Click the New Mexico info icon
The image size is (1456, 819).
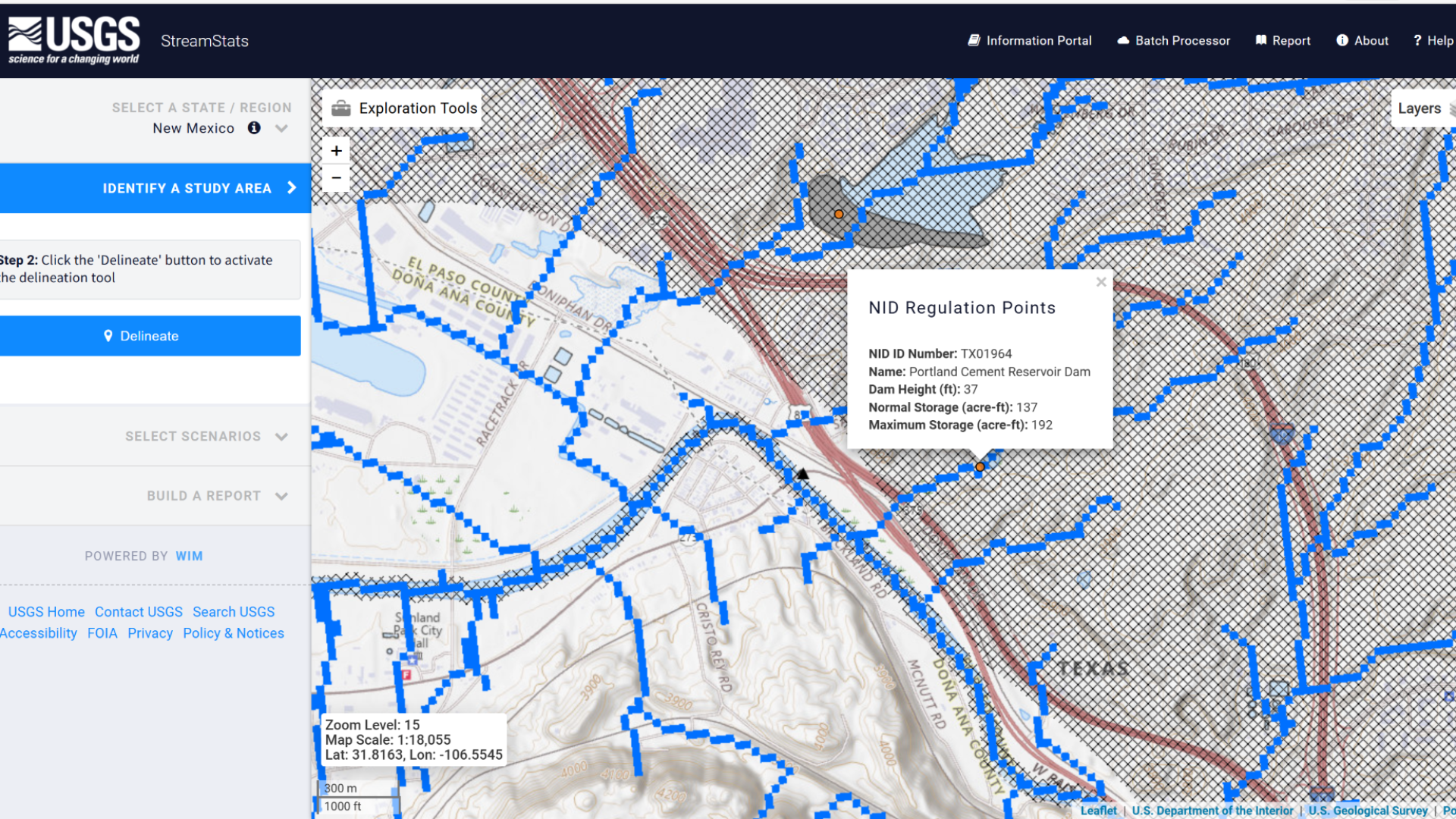pos(254,128)
